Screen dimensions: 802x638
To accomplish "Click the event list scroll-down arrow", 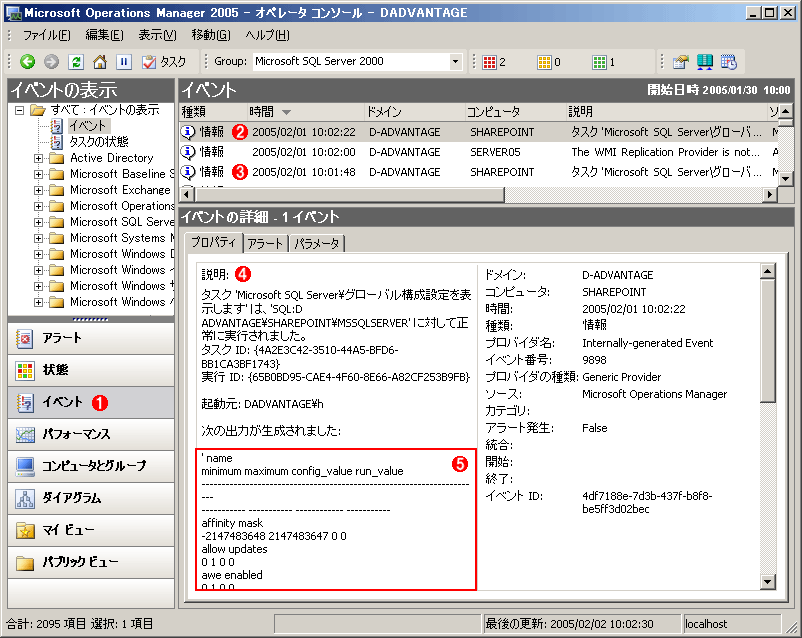I will (x=786, y=179).
